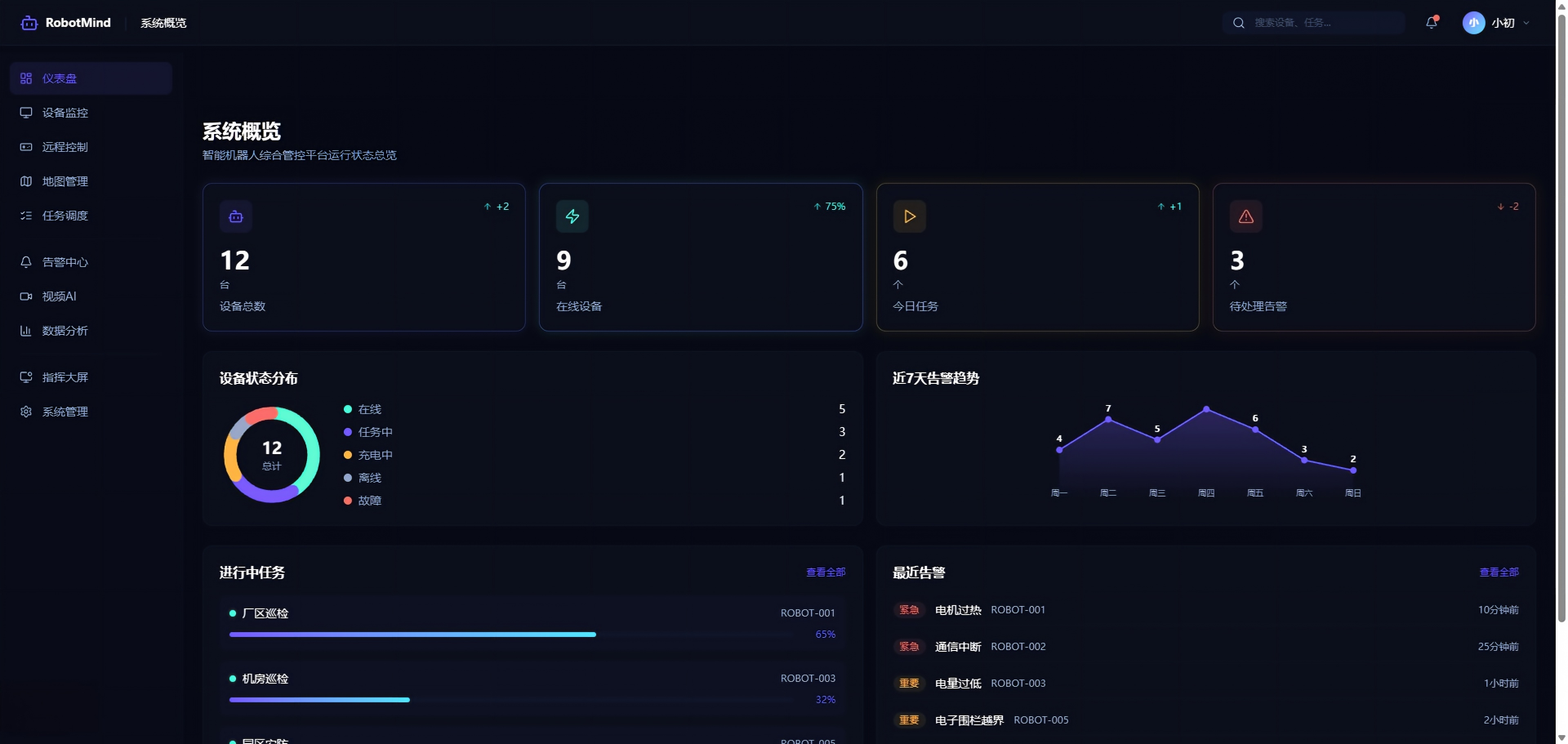Viewport: 1568px width, 744px height.
Task: Click the 远程控制 controller icon
Action: (x=26, y=147)
